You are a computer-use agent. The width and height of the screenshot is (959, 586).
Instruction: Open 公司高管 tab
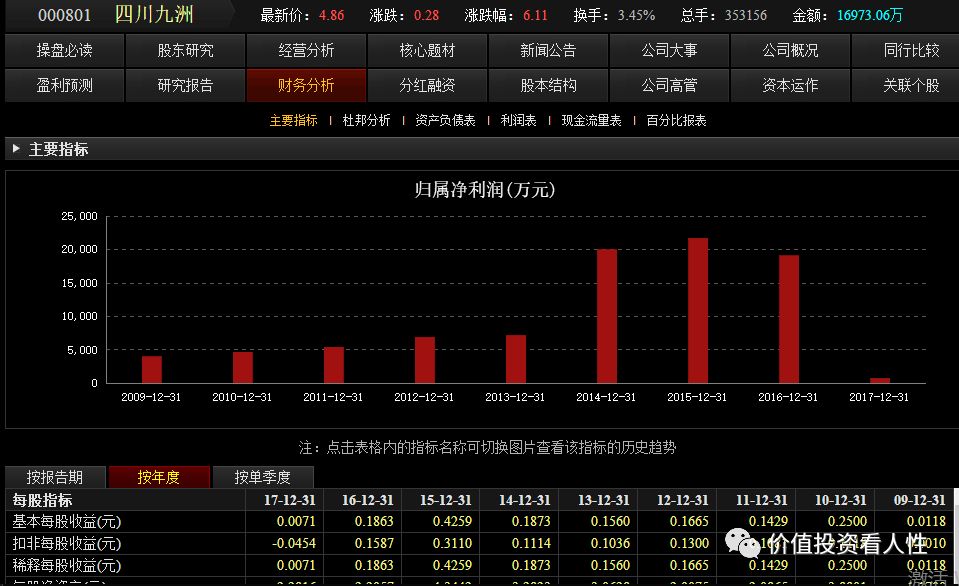click(670, 85)
